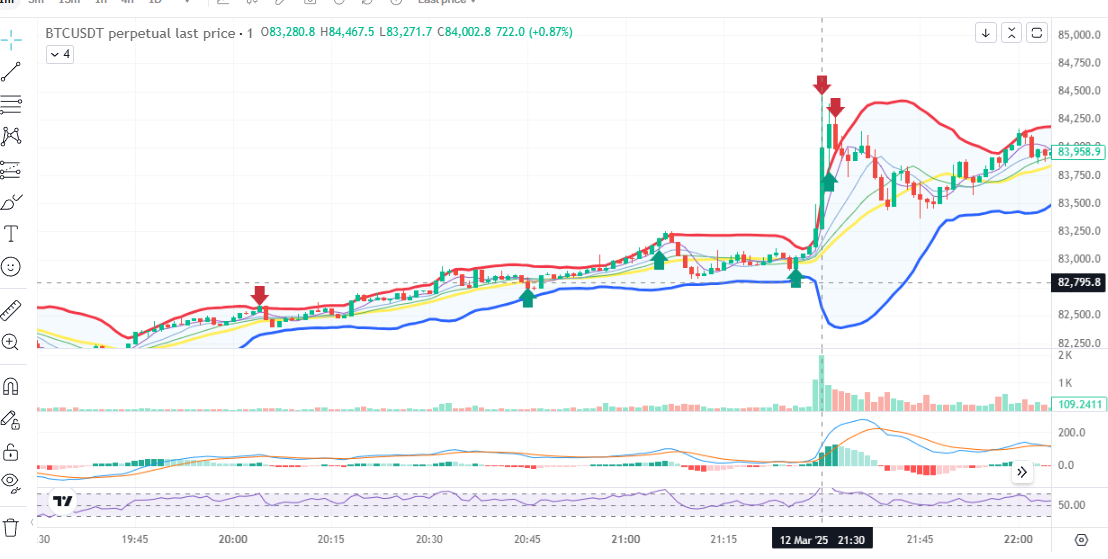The image size is (1108, 559).
Task: Open the emoji icons tool
Action: (x=11, y=266)
